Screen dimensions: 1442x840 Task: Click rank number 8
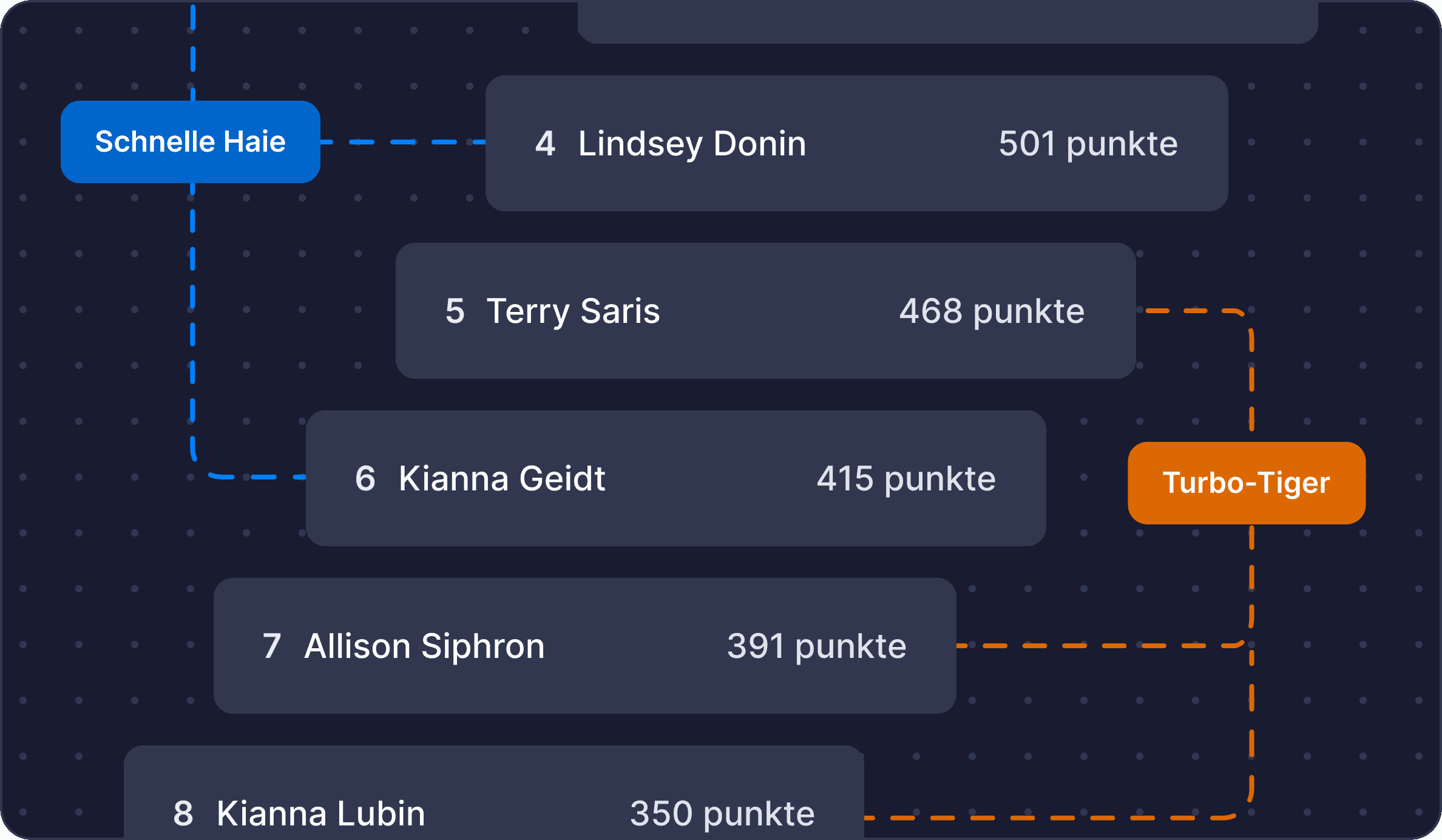tap(183, 813)
